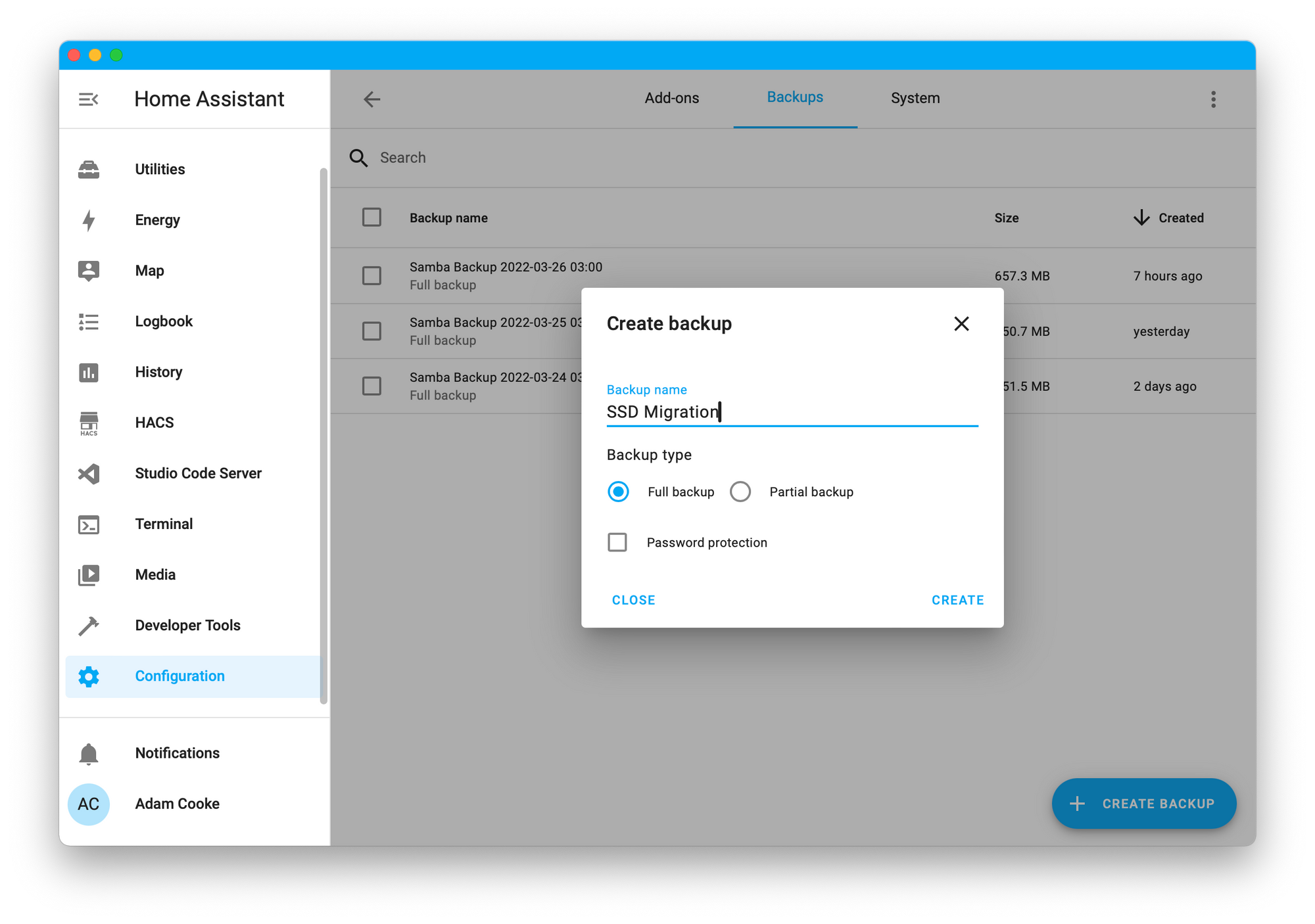Switch to the Backups tab

(795, 97)
